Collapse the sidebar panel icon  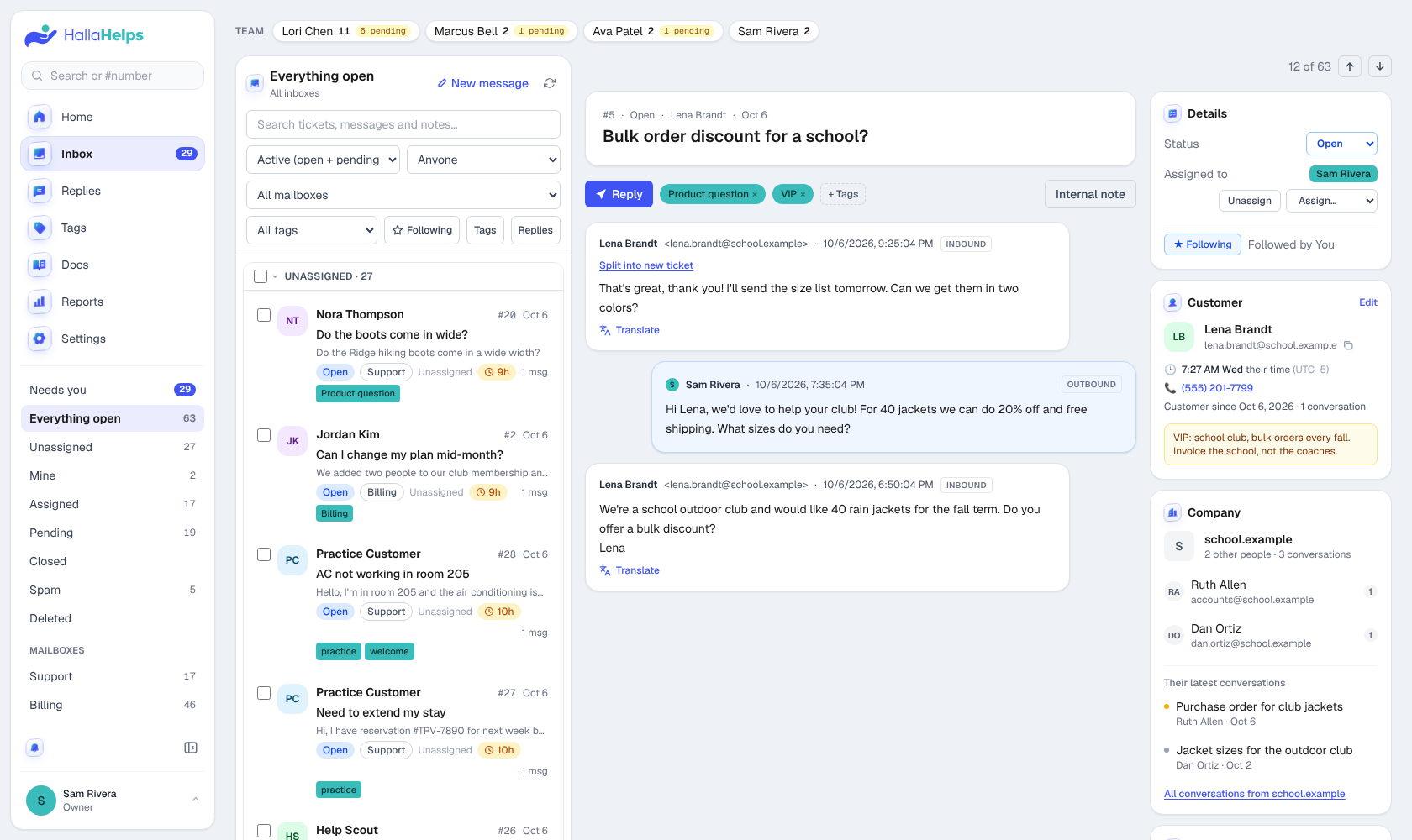click(x=191, y=748)
